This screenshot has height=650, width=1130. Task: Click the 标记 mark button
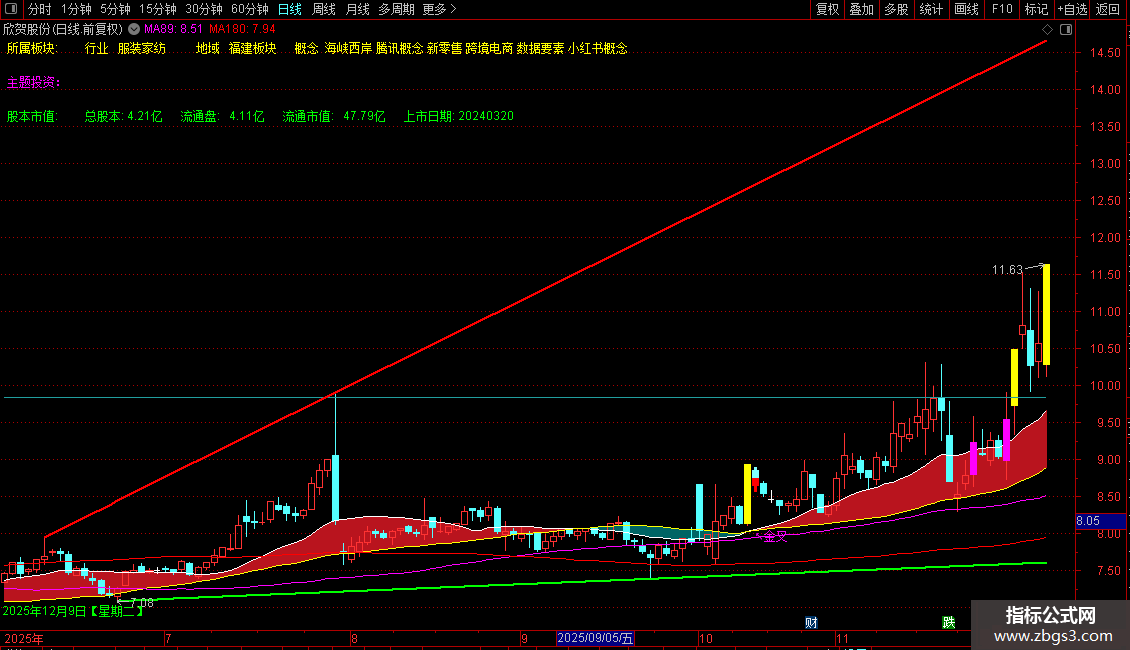tap(1036, 9)
